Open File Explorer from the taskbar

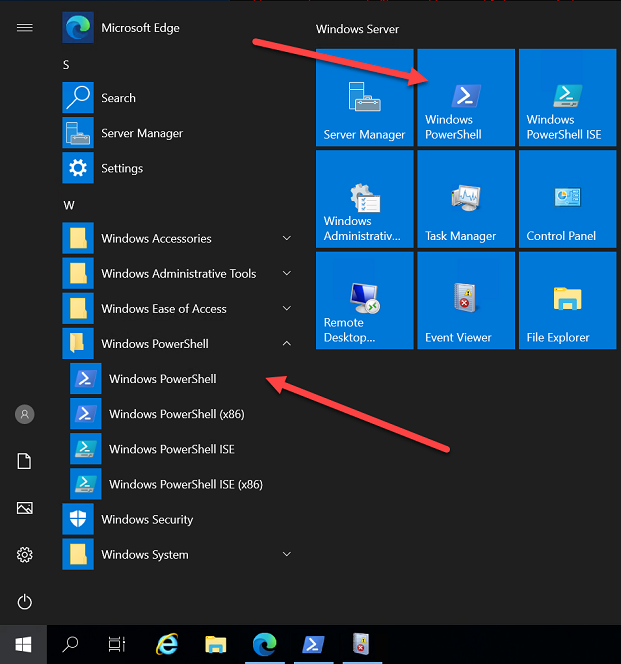pyautogui.click(x=216, y=645)
